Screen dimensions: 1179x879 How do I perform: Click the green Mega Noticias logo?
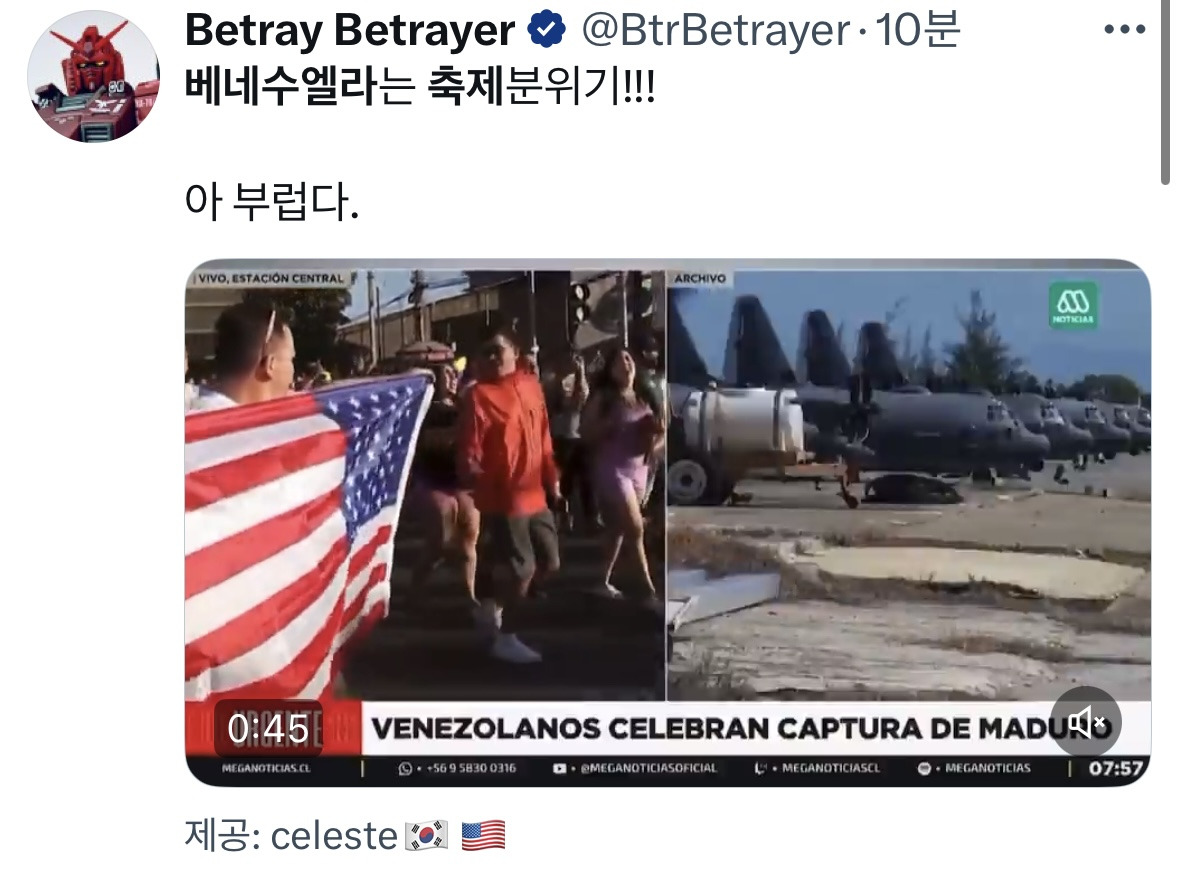click(x=1073, y=305)
